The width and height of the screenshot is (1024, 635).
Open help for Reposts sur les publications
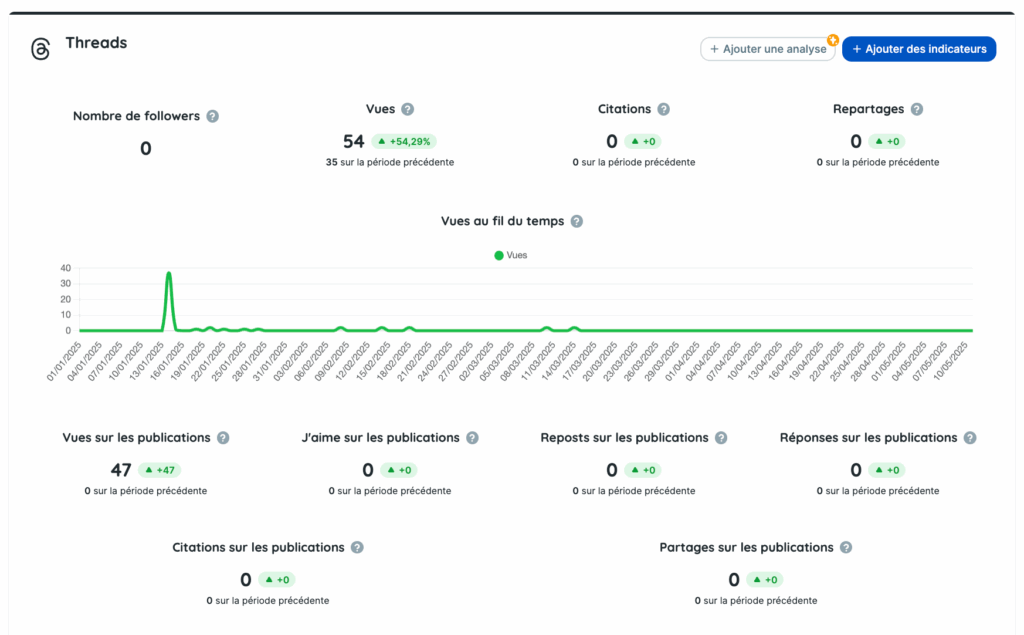[720, 438]
